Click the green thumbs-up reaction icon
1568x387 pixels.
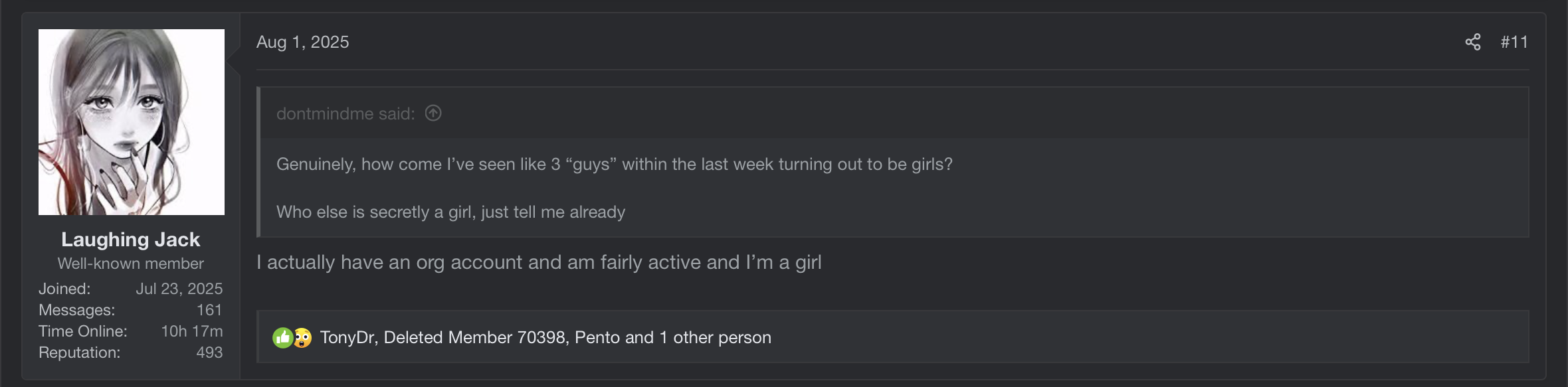(282, 338)
